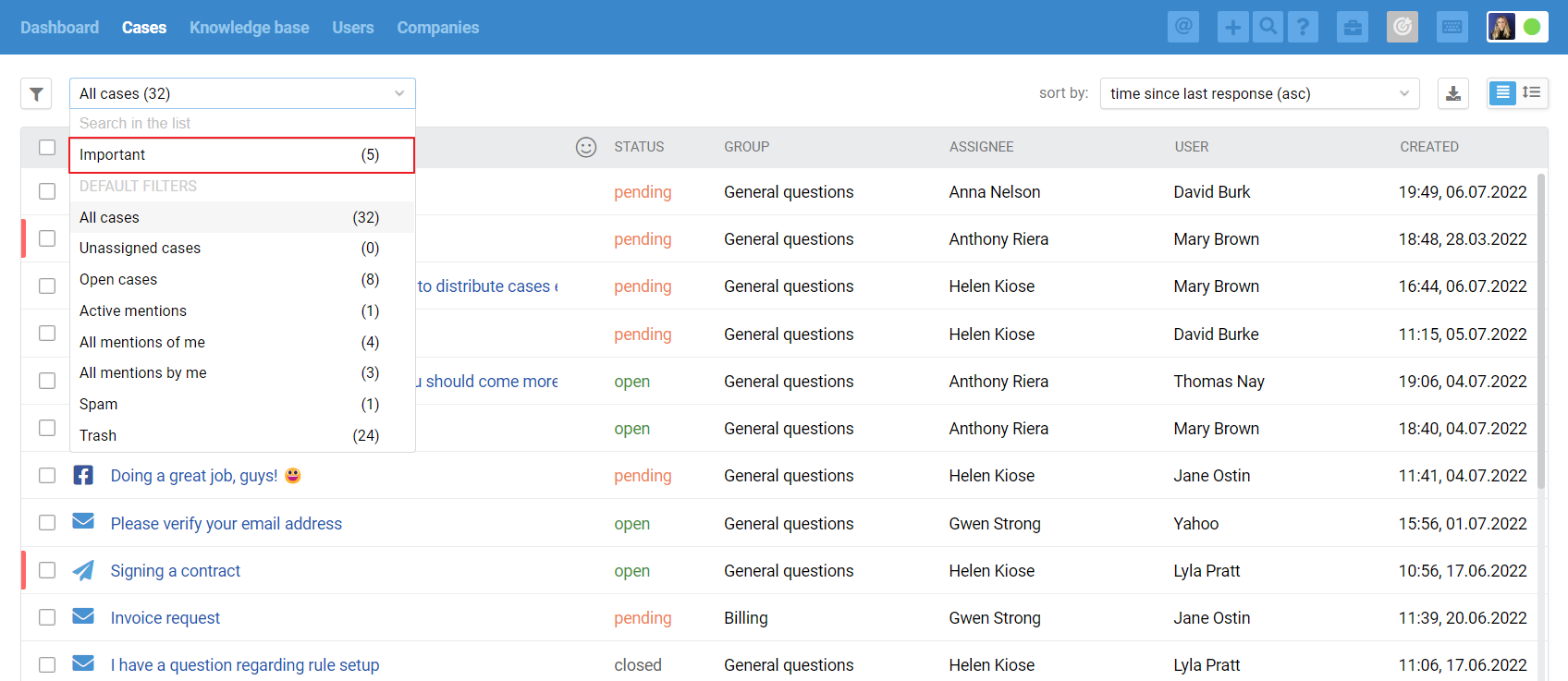
Task: Click the CREATED column header
Action: (1429, 147)
